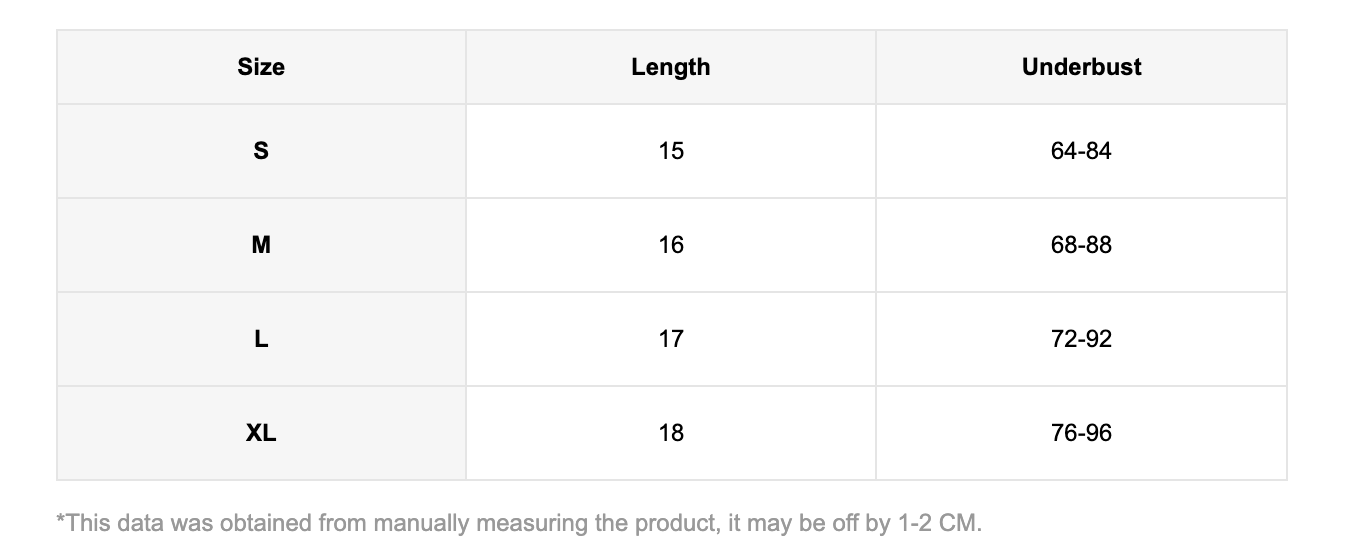The height and width of the screenshot is (552, 1366).
Task: Click length value 18
Action: (671, 433)
